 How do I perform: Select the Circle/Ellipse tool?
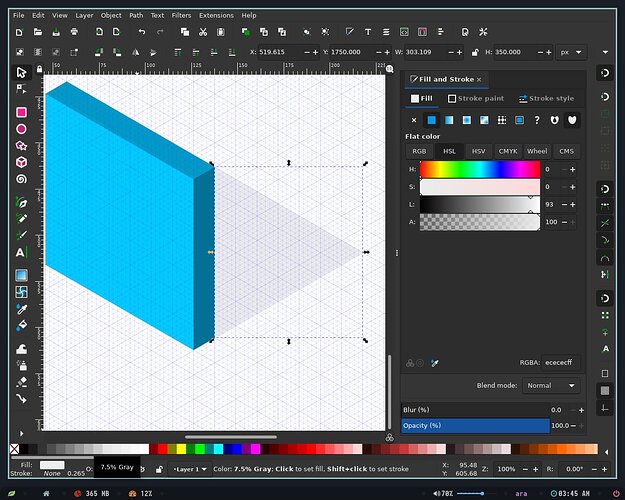point(22,129)
